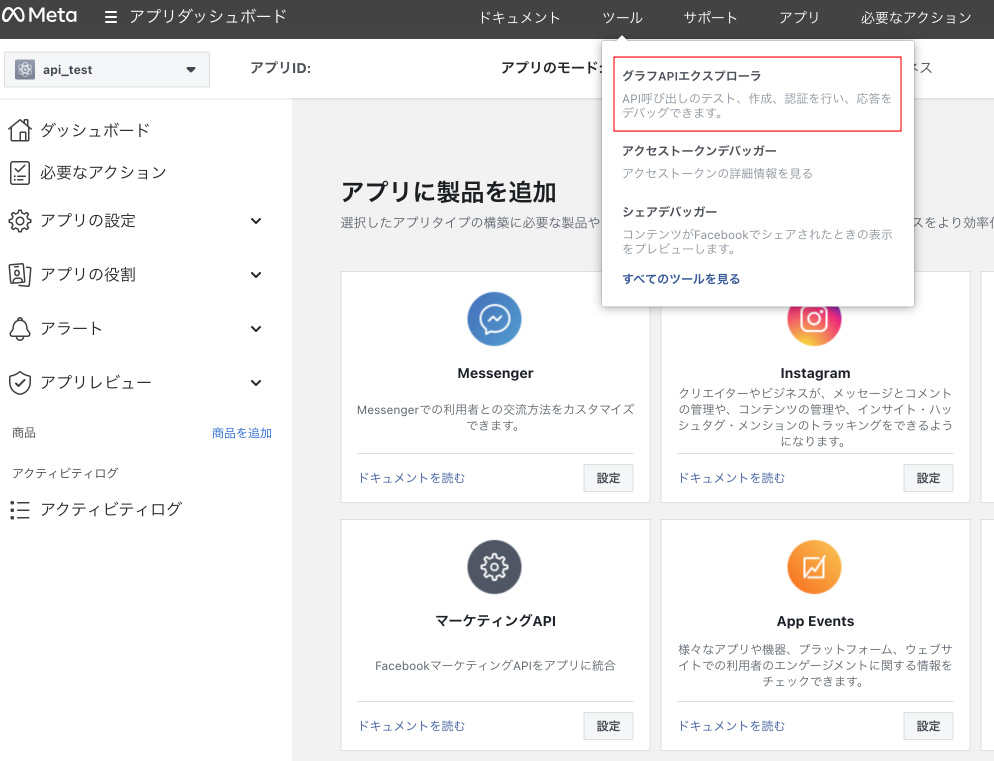Click the hamburger menu icon beside アプリダッシュボード

click(111, 18)
